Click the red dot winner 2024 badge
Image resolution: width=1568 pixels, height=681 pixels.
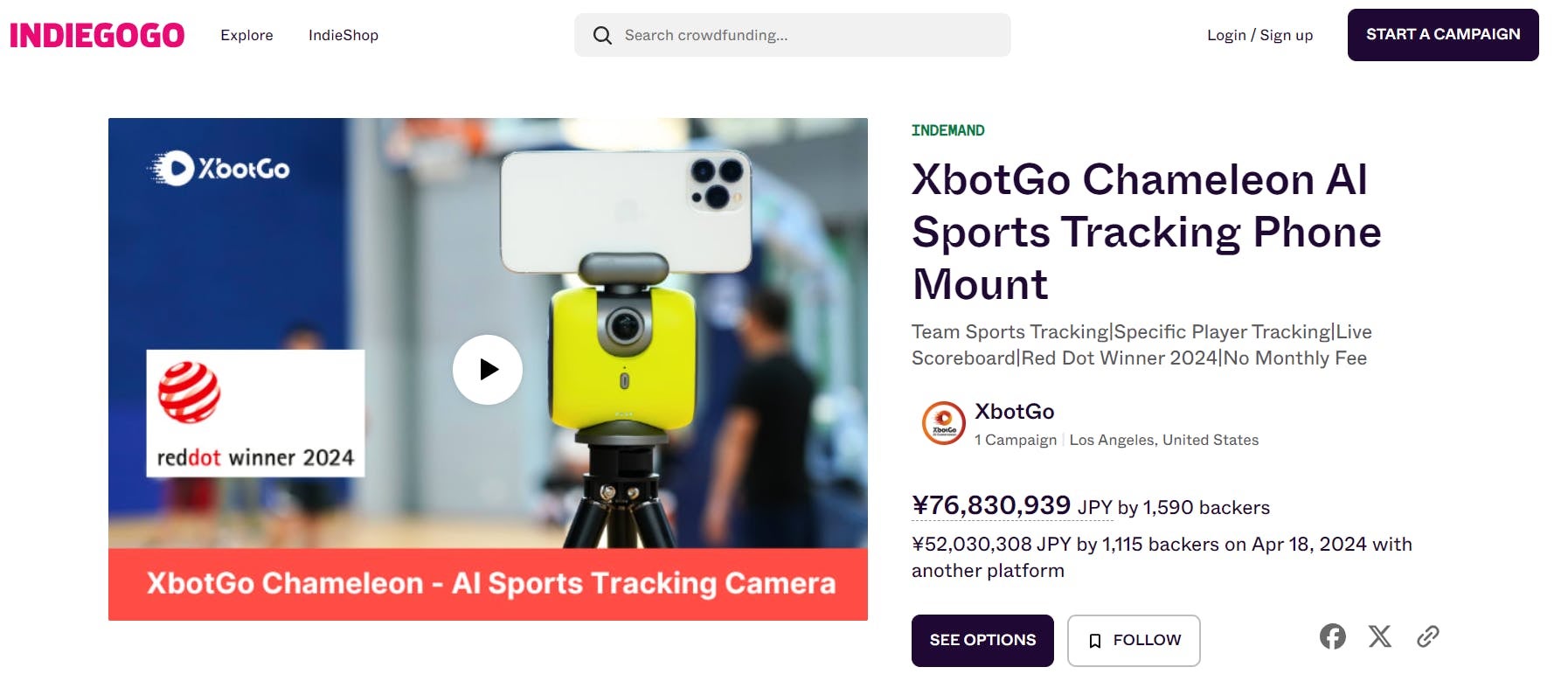tap(255, 413)
